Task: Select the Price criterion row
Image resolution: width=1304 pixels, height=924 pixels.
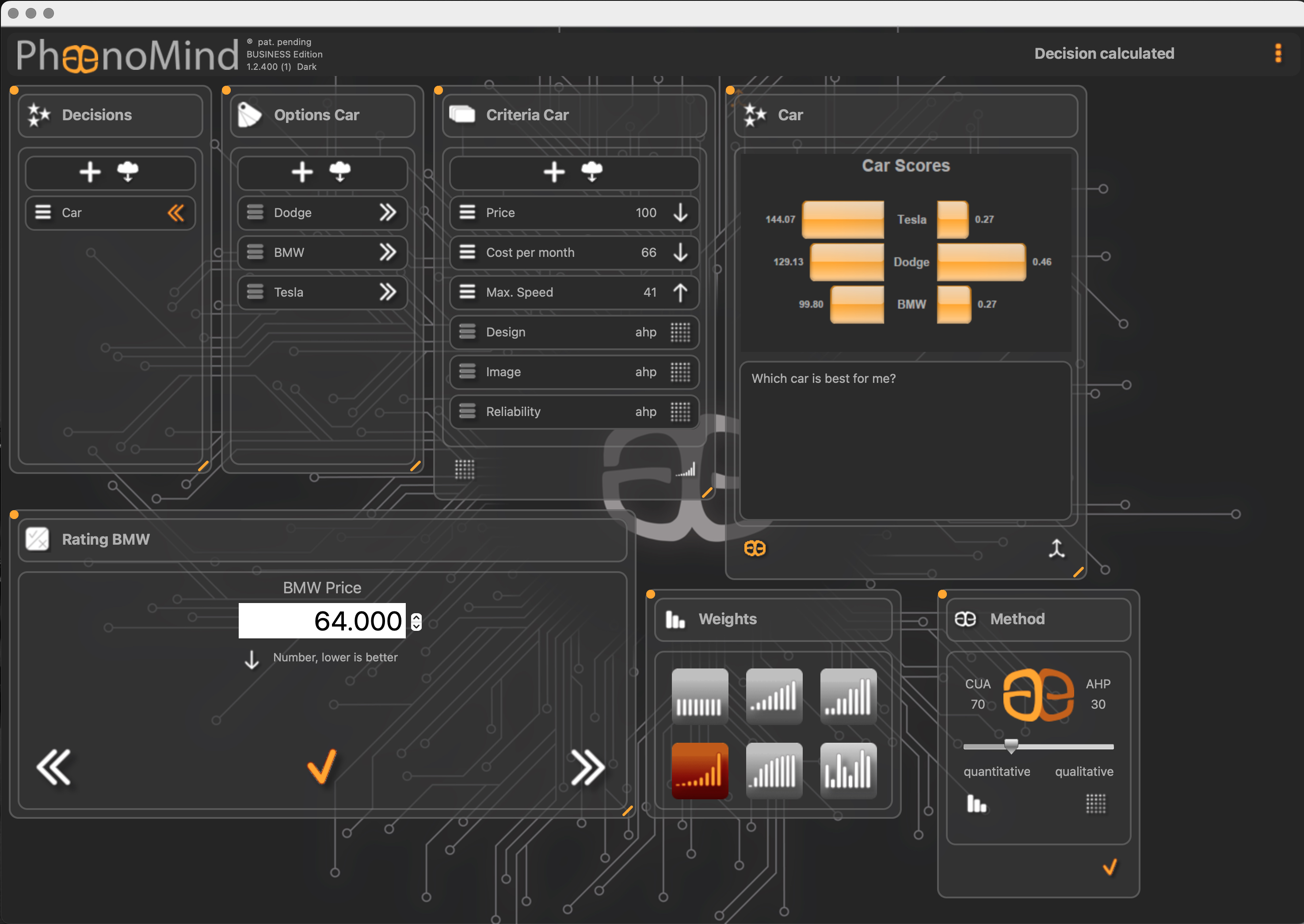Action: point(574,213)
